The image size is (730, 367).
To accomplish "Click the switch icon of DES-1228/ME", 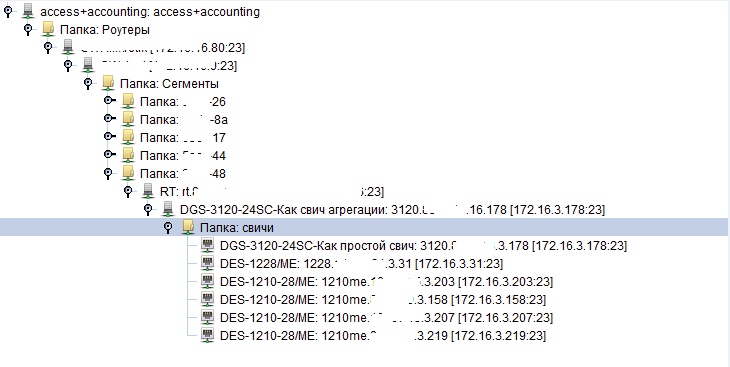I will coord(208,263).
